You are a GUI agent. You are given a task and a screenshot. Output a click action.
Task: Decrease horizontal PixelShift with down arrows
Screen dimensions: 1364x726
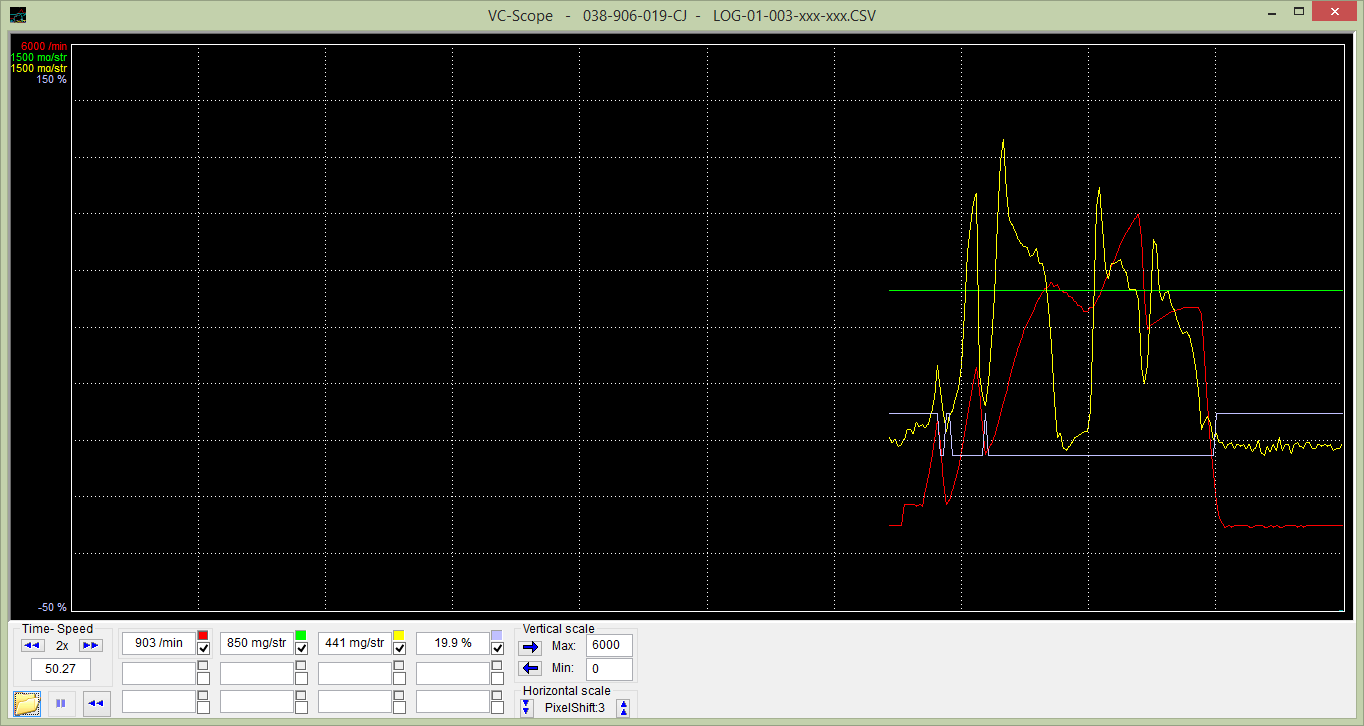527,708
